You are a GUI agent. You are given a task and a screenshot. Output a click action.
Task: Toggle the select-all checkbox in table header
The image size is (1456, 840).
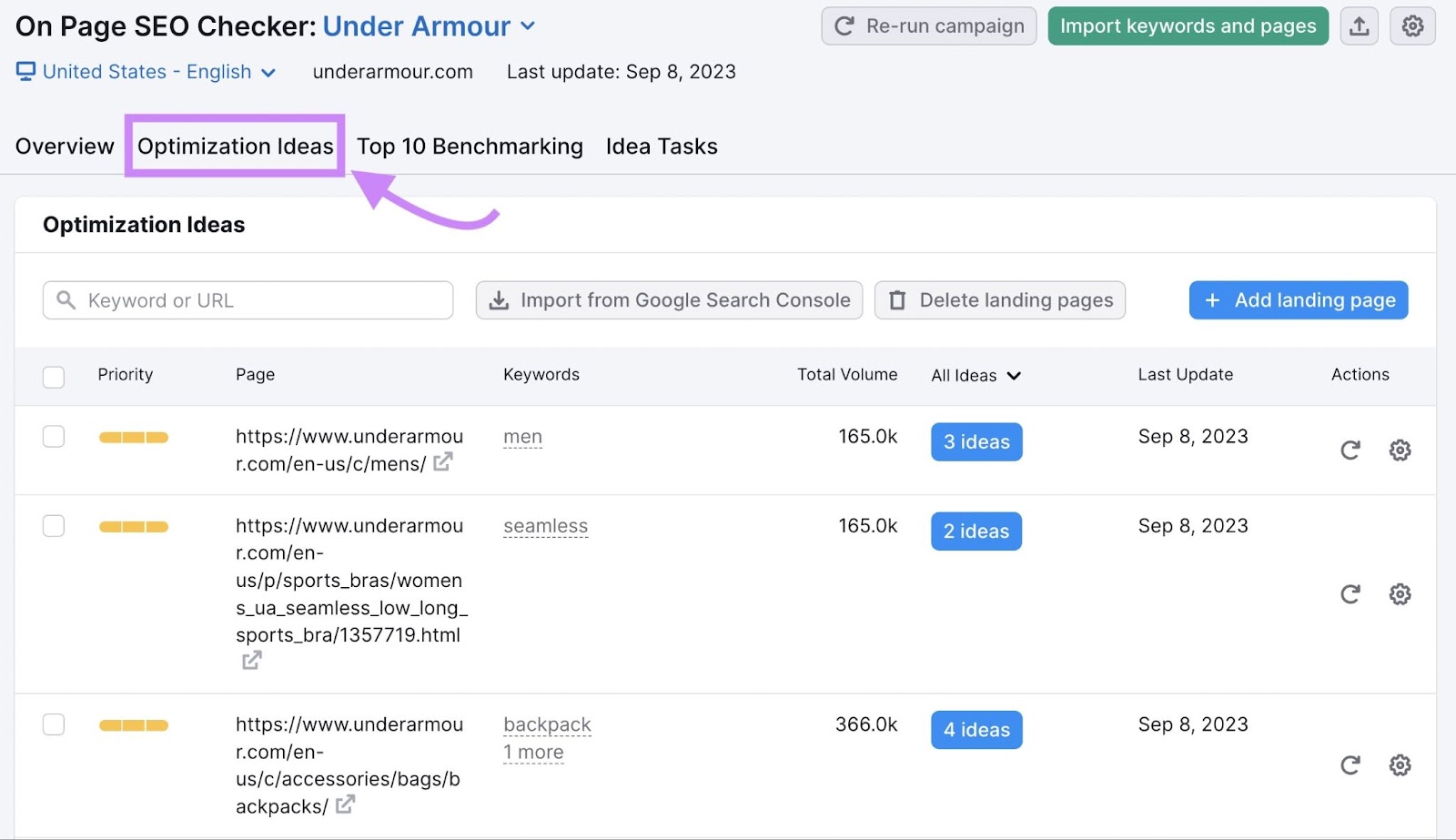54,377
